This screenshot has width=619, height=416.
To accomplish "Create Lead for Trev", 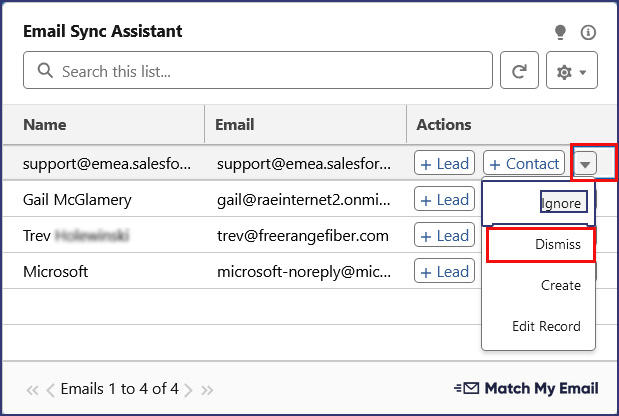I will point(444,236).
